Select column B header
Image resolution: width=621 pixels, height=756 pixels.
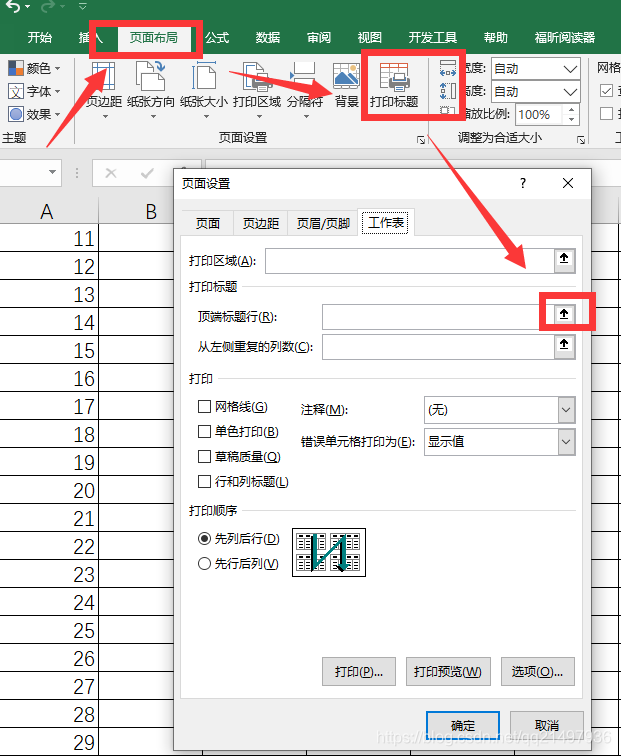point(151,211)
